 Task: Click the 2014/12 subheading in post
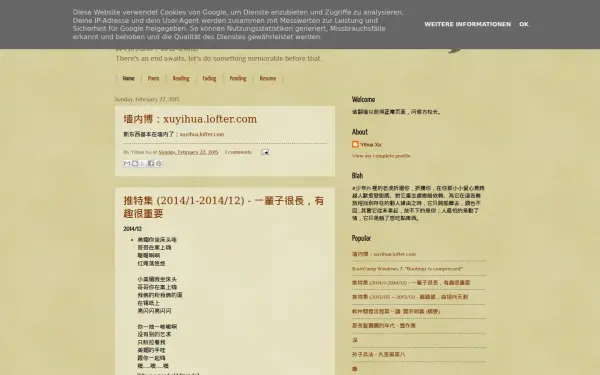click(x=132, y=229)
